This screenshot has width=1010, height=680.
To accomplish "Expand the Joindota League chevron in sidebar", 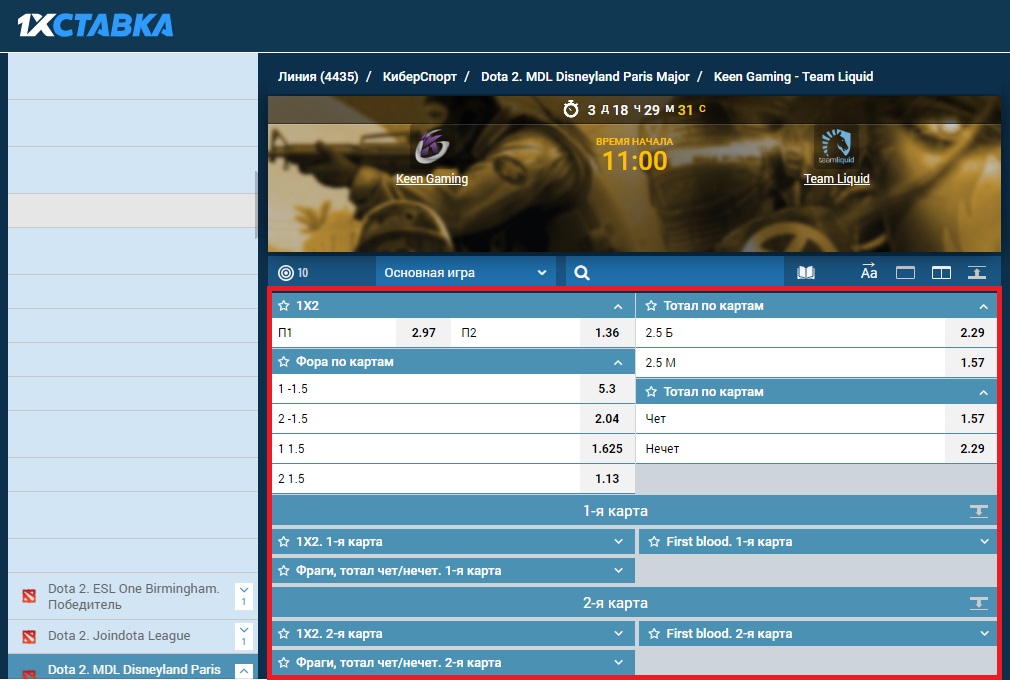I will coord(243,636).
